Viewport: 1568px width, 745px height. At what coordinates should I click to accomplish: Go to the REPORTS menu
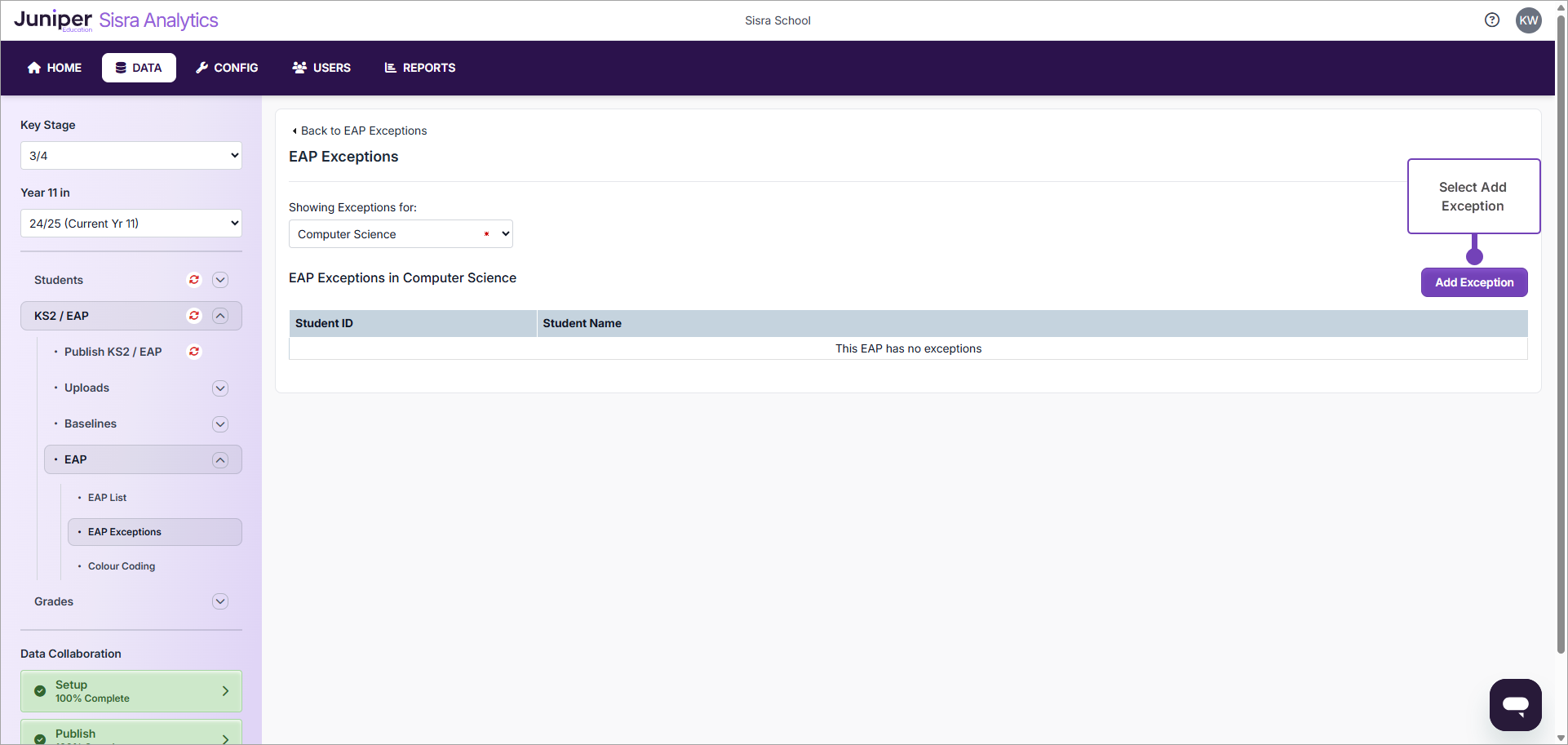click(420, 68)
